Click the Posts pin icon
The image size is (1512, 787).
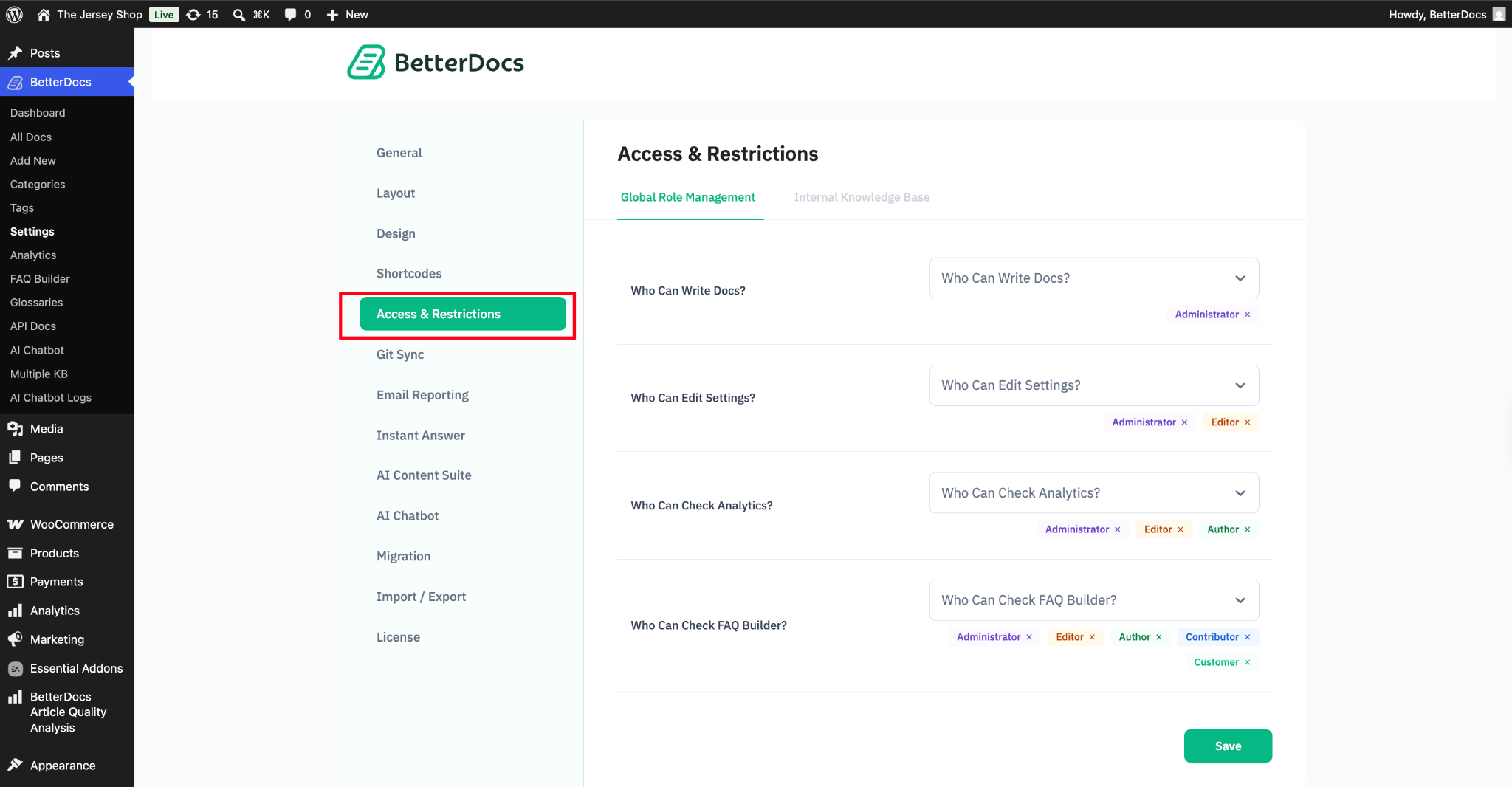coord(15,53)
